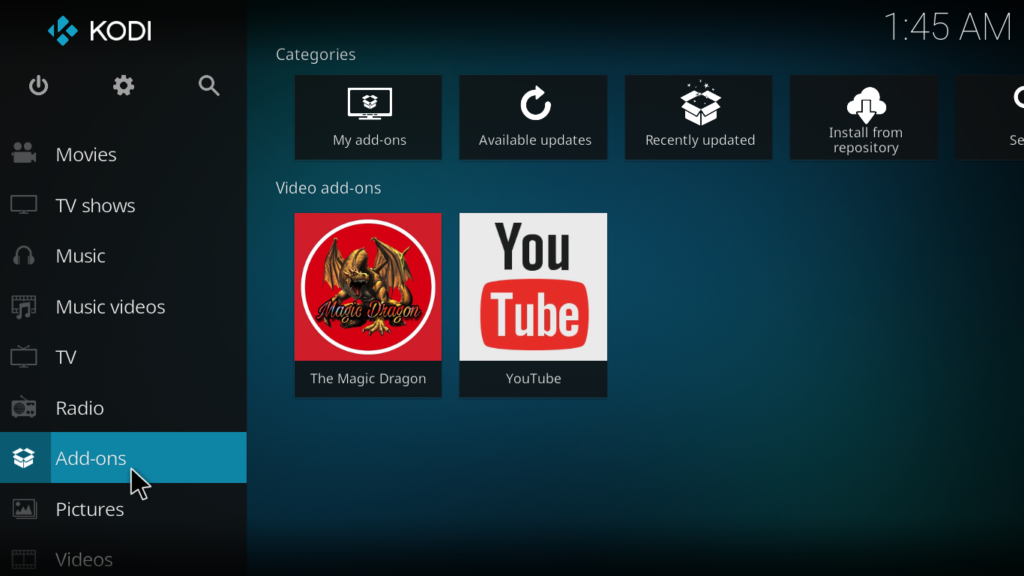Click the 1:45 AM clock

947,28
